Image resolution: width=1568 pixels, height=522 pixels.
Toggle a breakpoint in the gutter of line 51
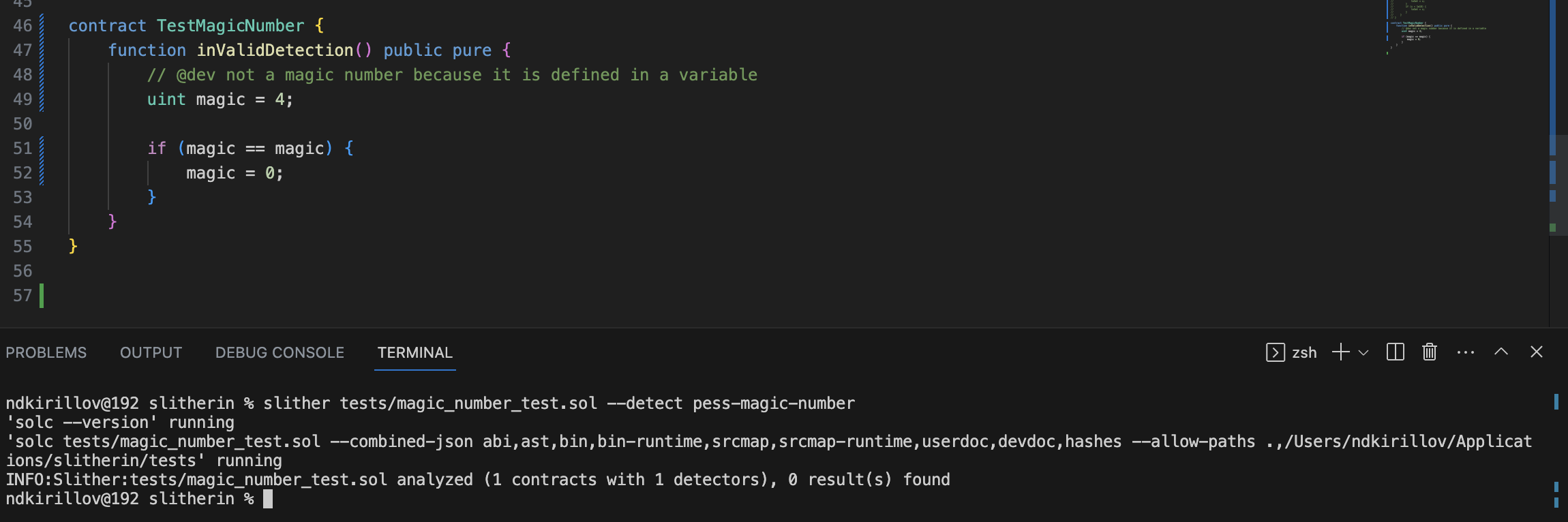(10, 148)
